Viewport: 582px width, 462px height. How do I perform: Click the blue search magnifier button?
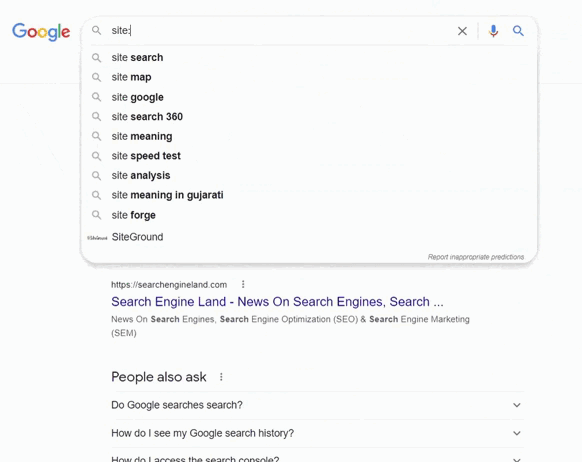[518, 31]
